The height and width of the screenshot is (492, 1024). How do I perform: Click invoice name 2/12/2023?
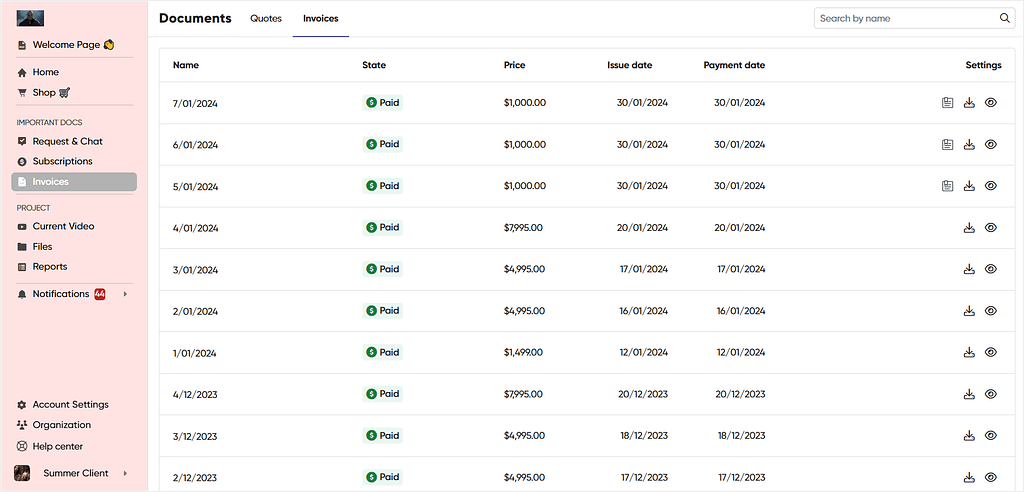point(195,478)
